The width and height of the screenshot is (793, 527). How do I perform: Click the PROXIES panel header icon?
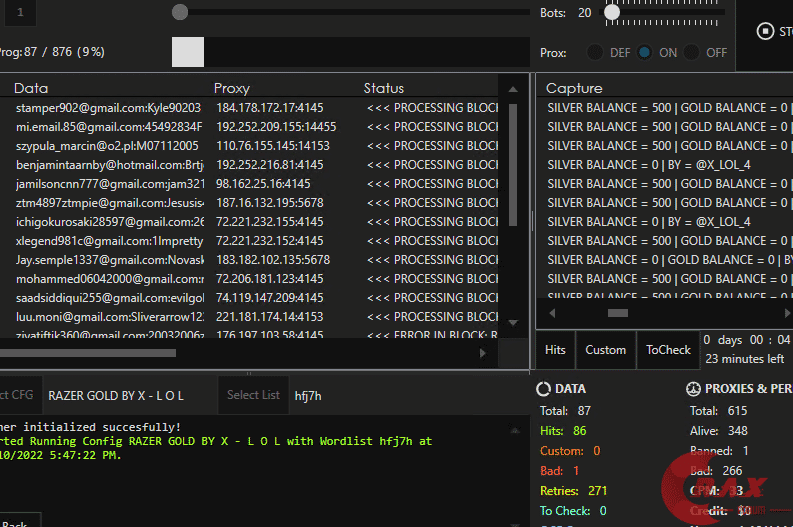(693, 389)
